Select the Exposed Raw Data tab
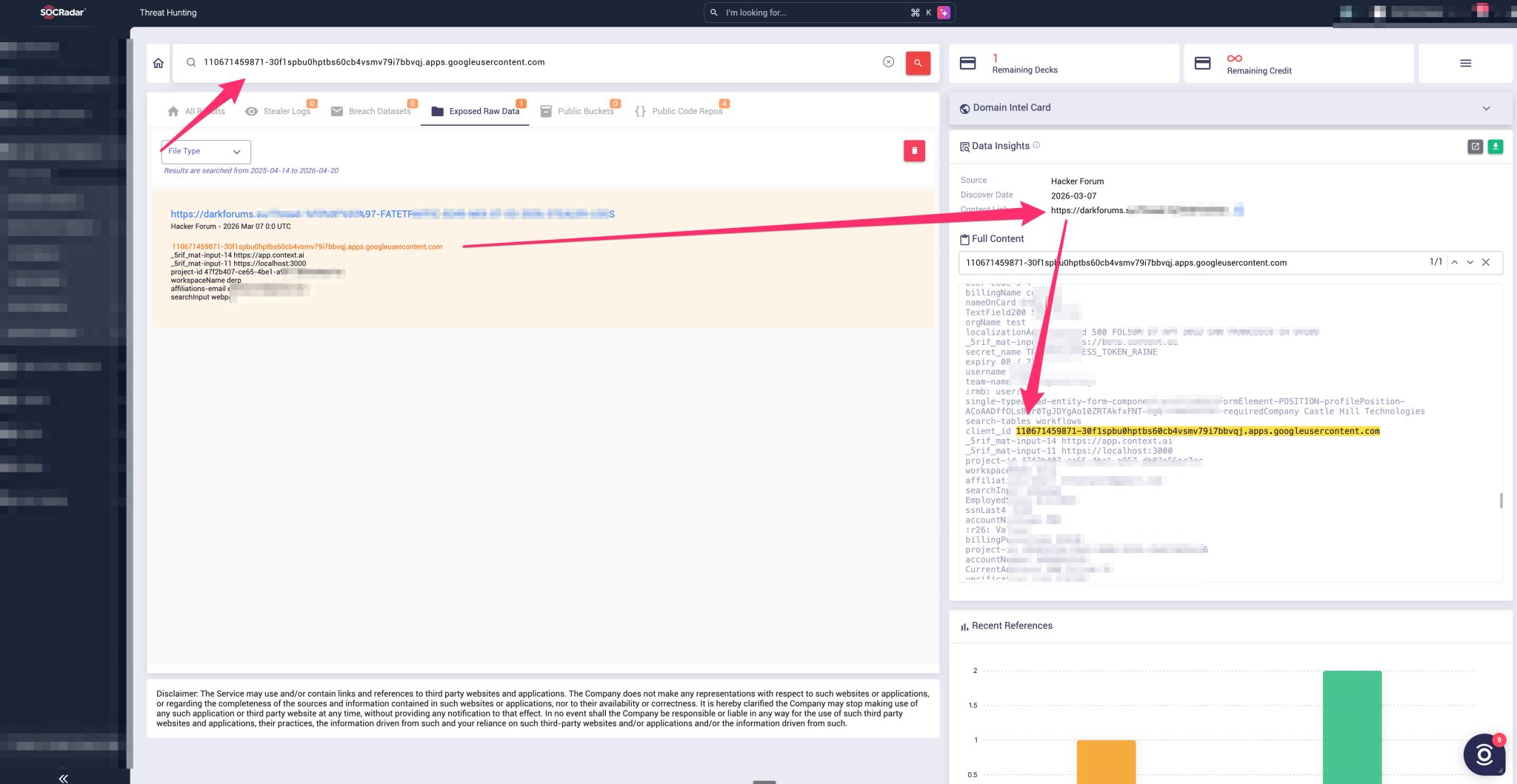This screenshot has width=1517, height=784. (x=475, y=111)
